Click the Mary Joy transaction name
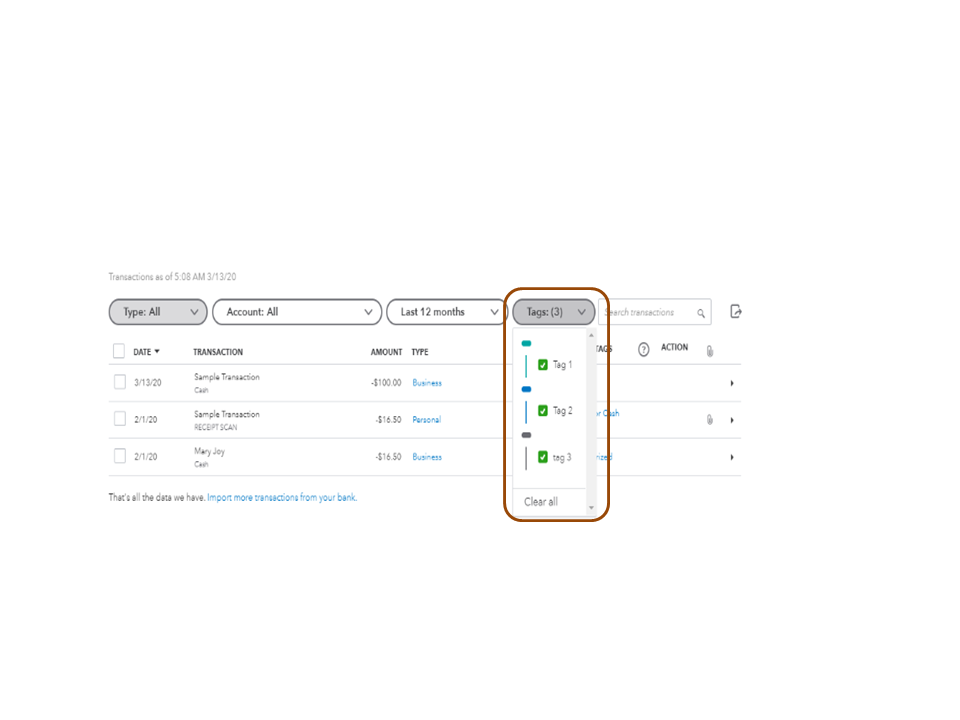 coord(209,451)
